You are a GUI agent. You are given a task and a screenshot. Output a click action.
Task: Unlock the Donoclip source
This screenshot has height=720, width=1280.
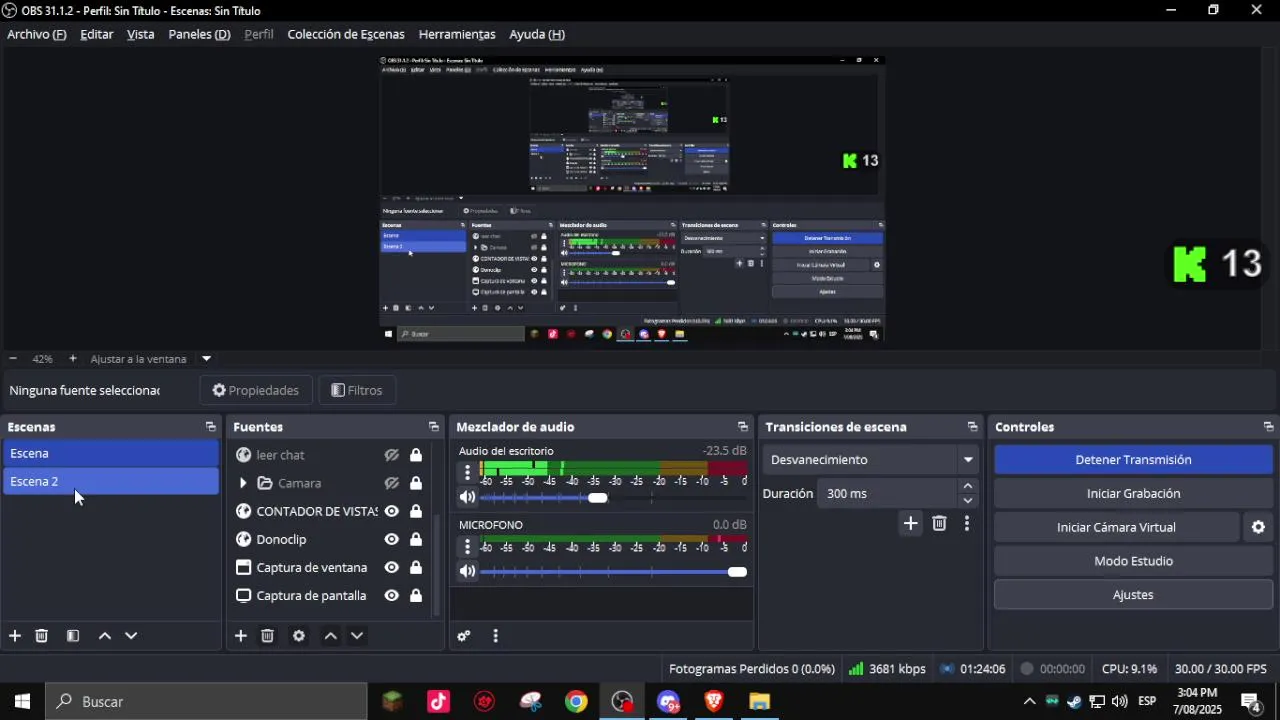point(416,539)
